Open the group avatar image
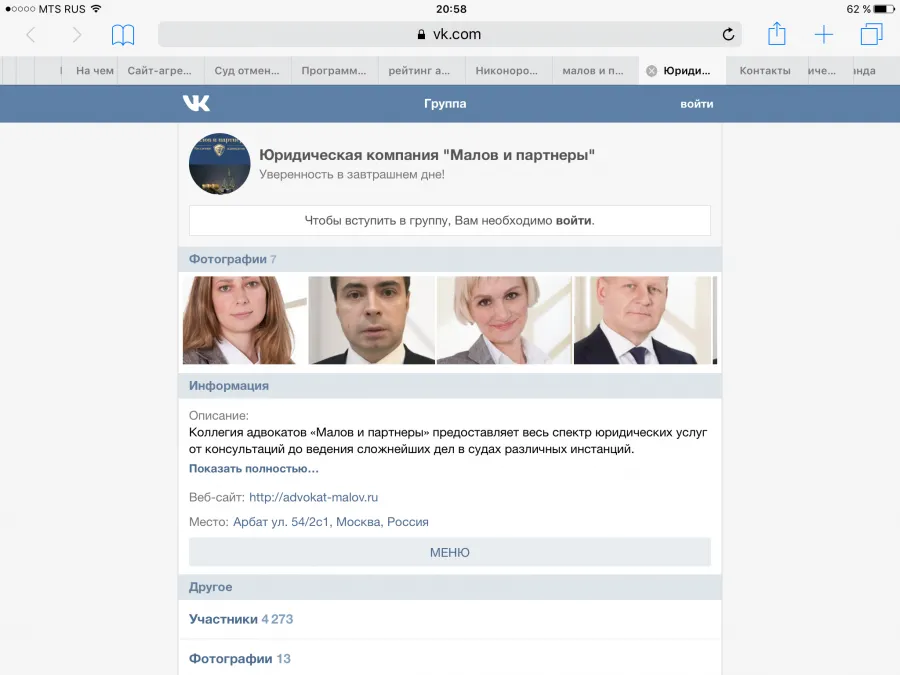Image resolution: width=900 pixels, height=675 pixels. tap(220, 164)
